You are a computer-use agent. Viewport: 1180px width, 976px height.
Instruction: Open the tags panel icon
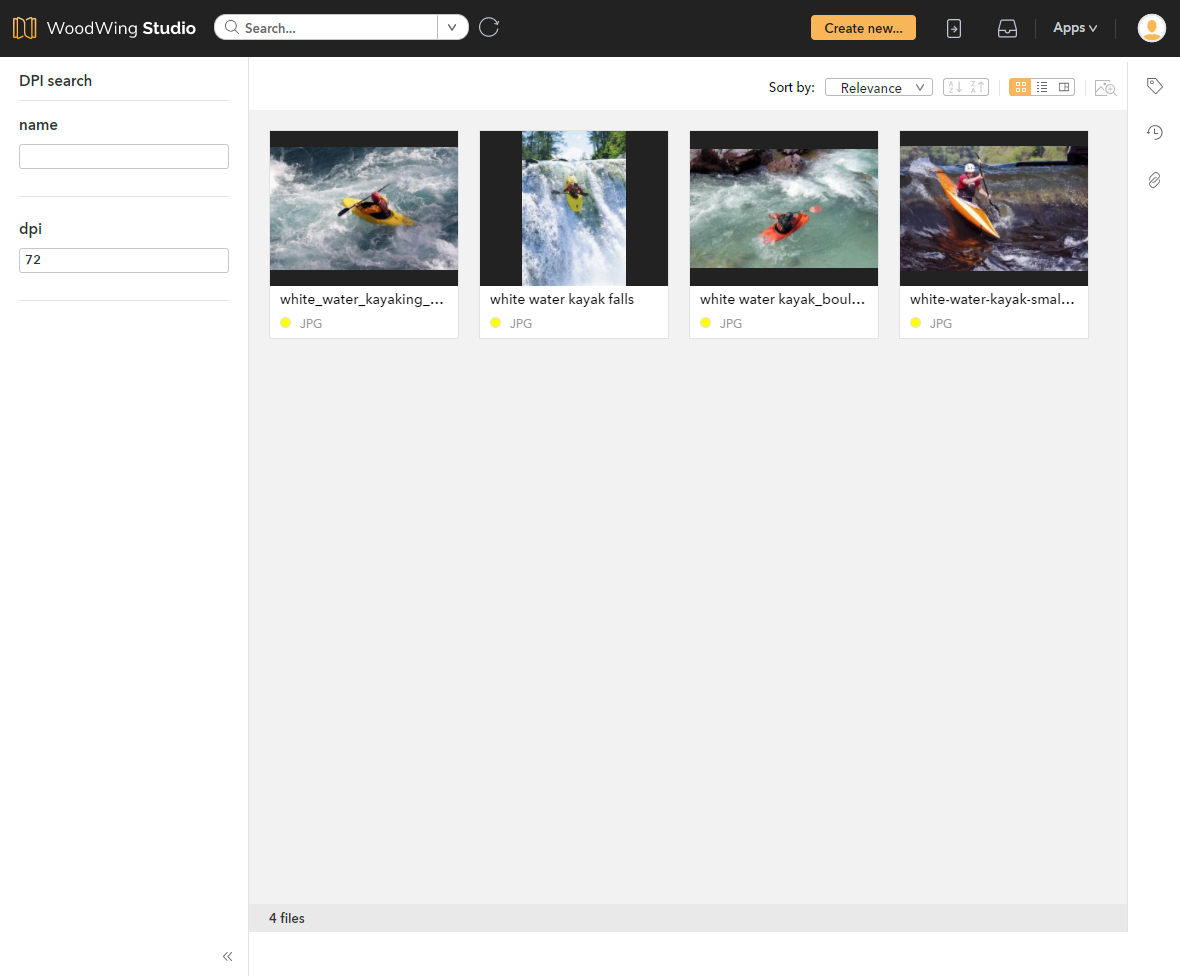tap(1155, 86)
